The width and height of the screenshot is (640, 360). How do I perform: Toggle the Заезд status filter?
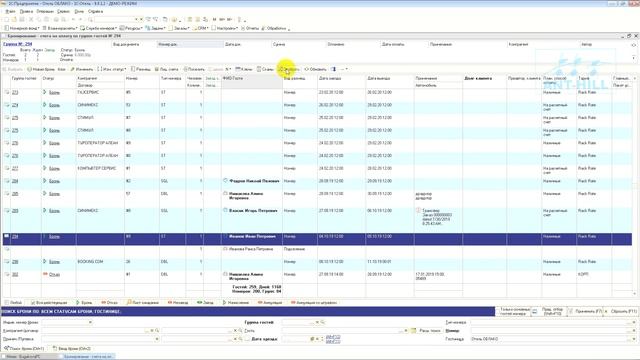[x=205, y=302]
